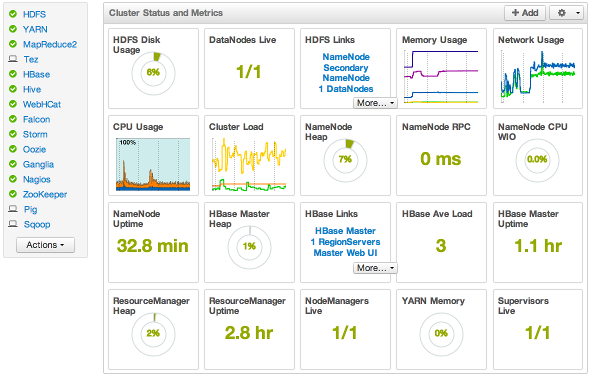
Task: Select the HBase service in sidebar
Action: click(x=36, y=74)
